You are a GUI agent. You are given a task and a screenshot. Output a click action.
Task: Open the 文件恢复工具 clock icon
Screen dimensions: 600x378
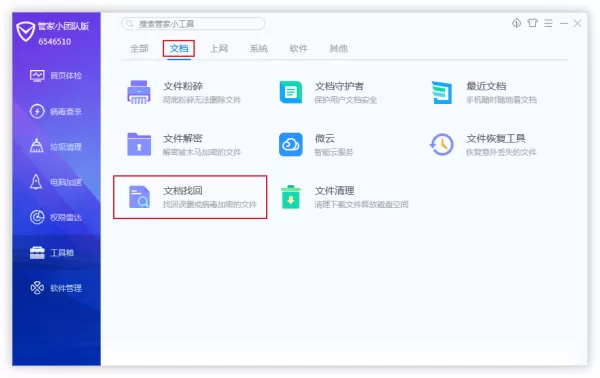point(442,144)
